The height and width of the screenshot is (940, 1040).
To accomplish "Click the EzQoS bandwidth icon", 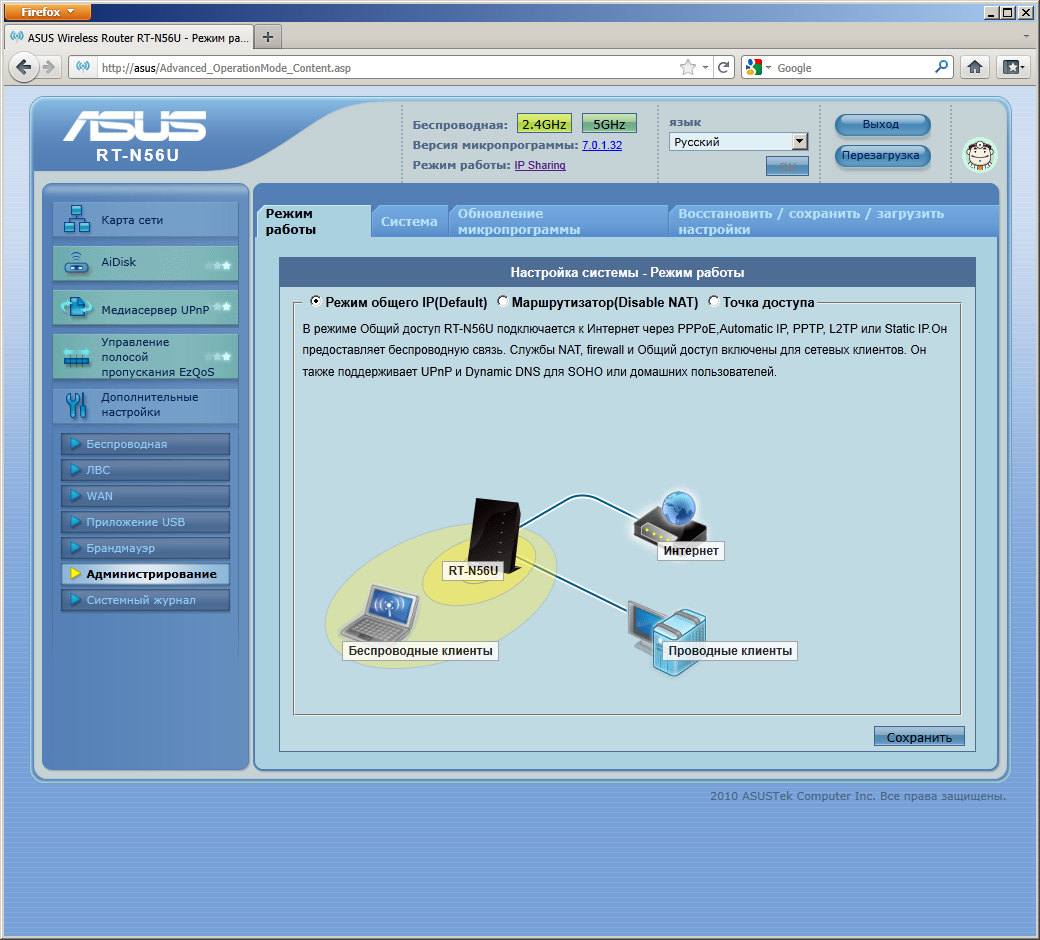I will point(76,357).
